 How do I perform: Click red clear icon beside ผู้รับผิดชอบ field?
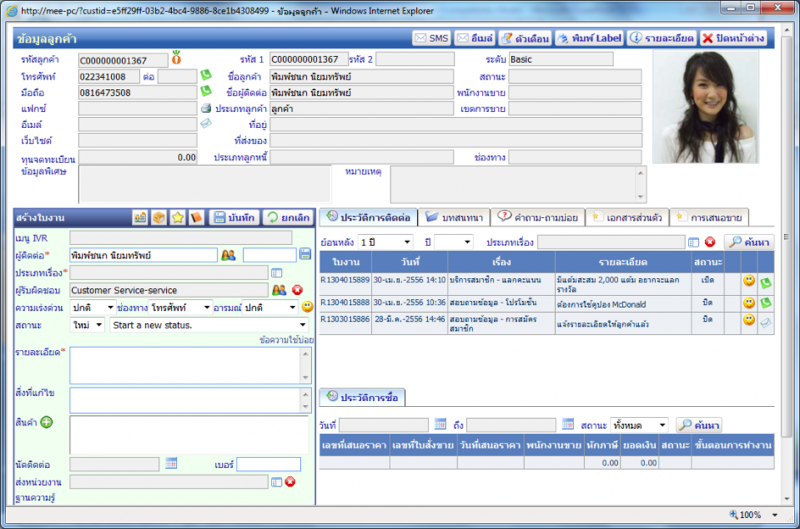297,290
